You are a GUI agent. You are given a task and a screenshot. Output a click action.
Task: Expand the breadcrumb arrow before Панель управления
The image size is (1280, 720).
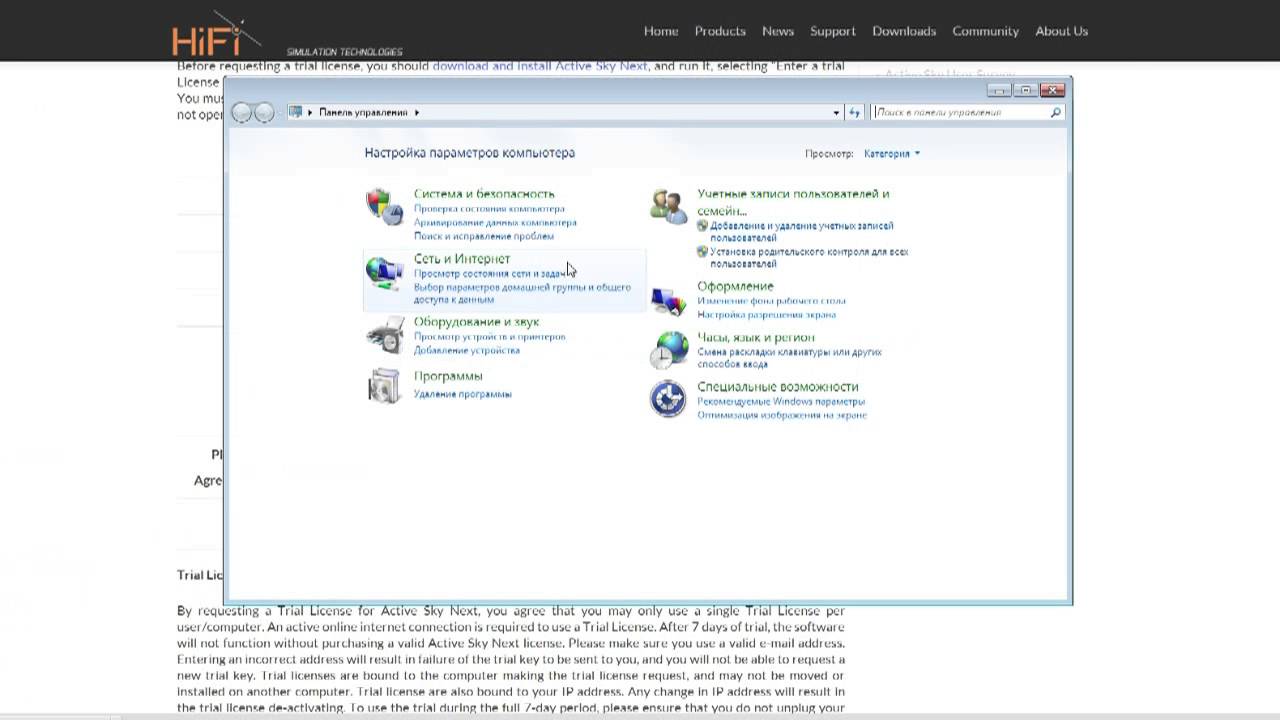coord(310,113)
